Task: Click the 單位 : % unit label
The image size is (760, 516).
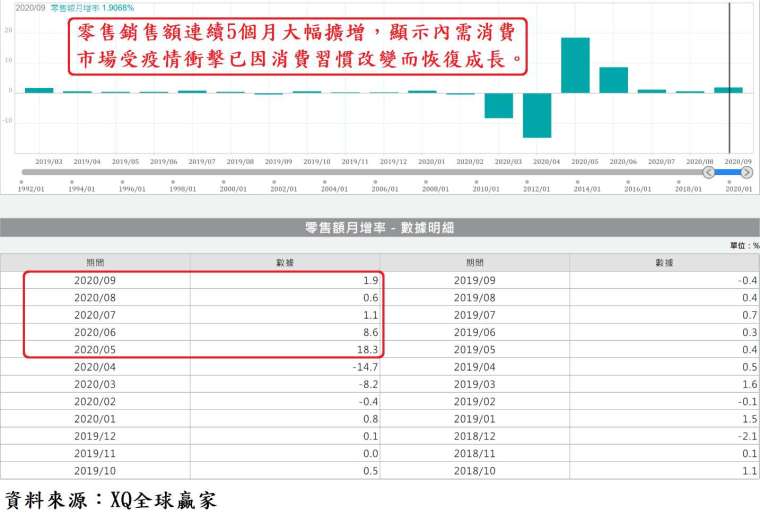Action: [745, 246]
